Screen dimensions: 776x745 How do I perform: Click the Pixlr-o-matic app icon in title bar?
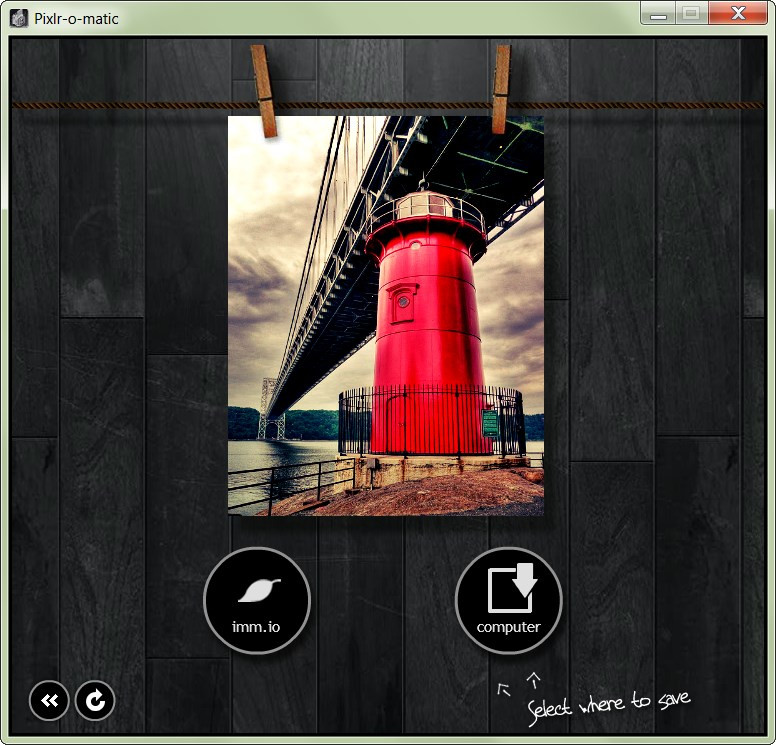19,18
